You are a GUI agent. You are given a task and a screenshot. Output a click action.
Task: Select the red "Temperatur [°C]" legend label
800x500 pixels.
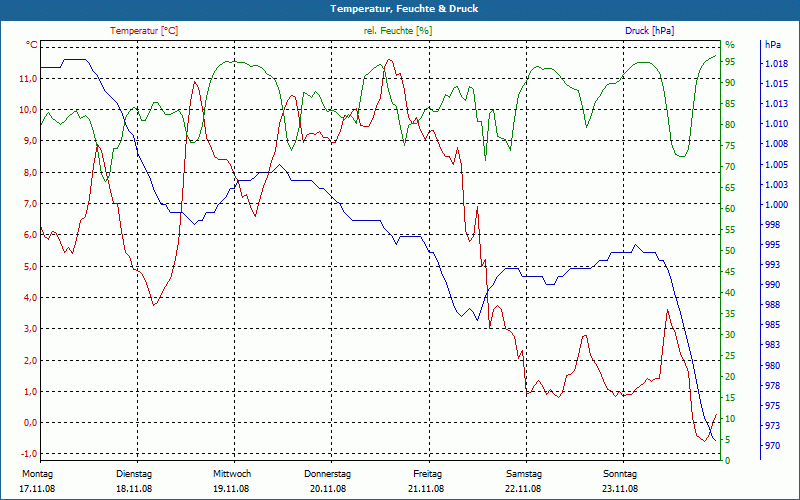144,31
